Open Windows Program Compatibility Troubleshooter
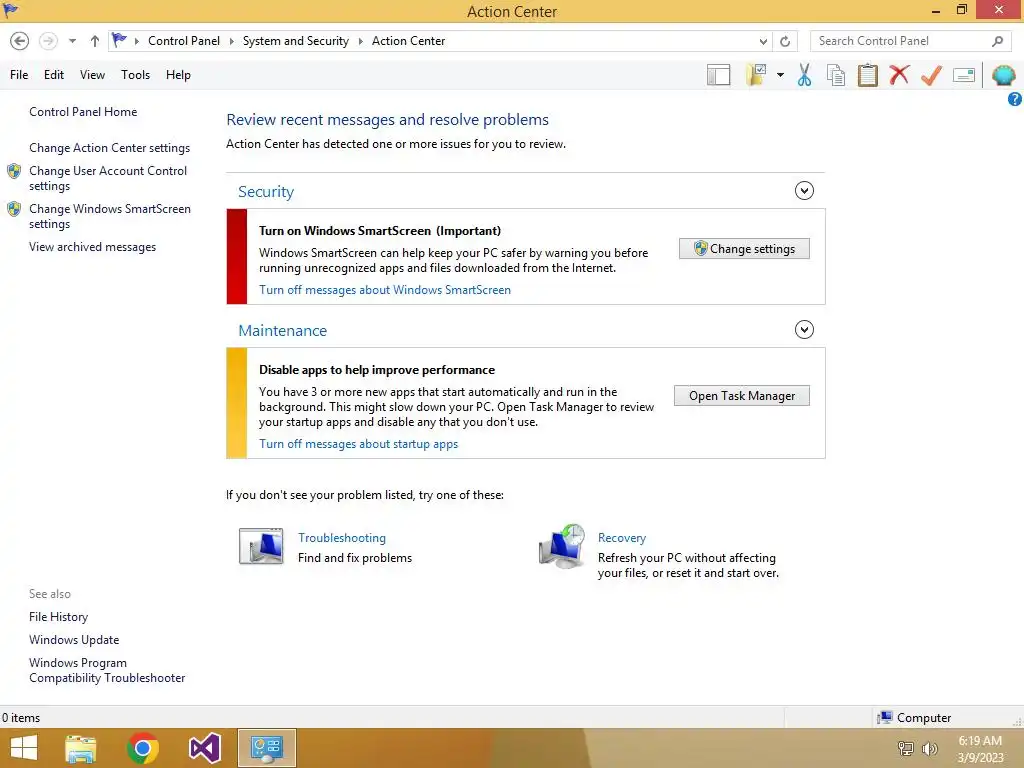Screen dimensions: 1024x768 [107, 670]
